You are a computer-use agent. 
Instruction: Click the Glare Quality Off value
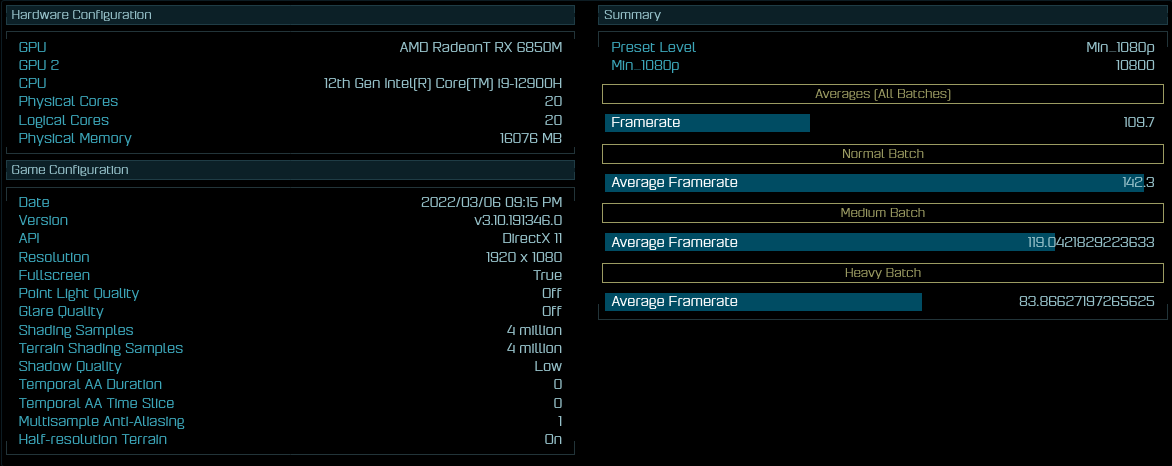coord(551,312)
